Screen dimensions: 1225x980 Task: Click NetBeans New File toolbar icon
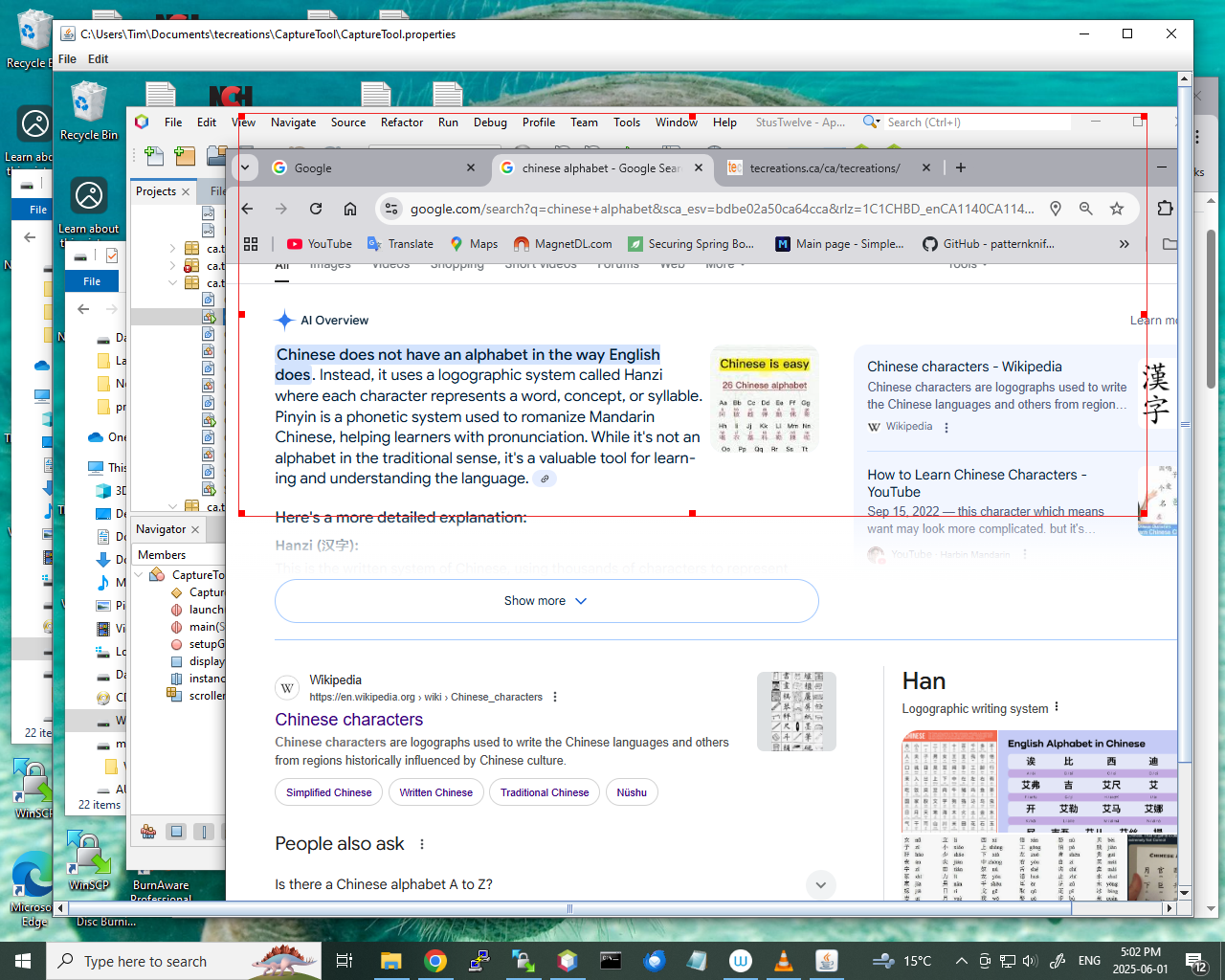tap(153, 156)
